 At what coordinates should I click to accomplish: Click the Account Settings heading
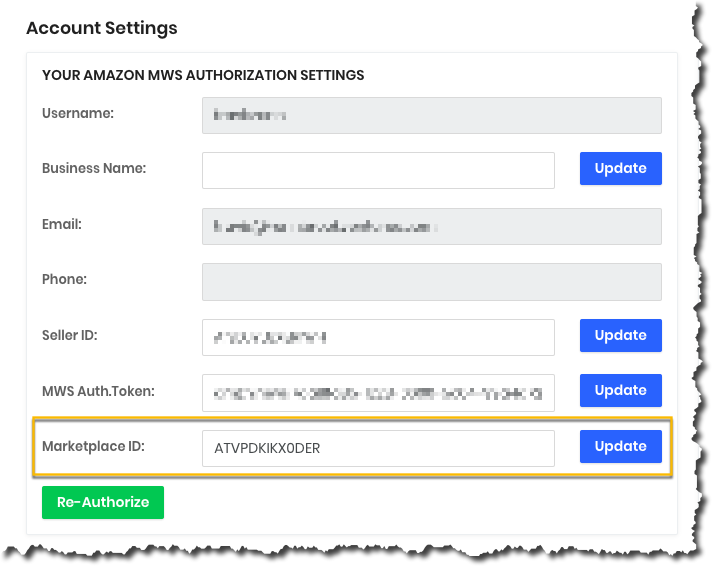click(x=101, y=28)
